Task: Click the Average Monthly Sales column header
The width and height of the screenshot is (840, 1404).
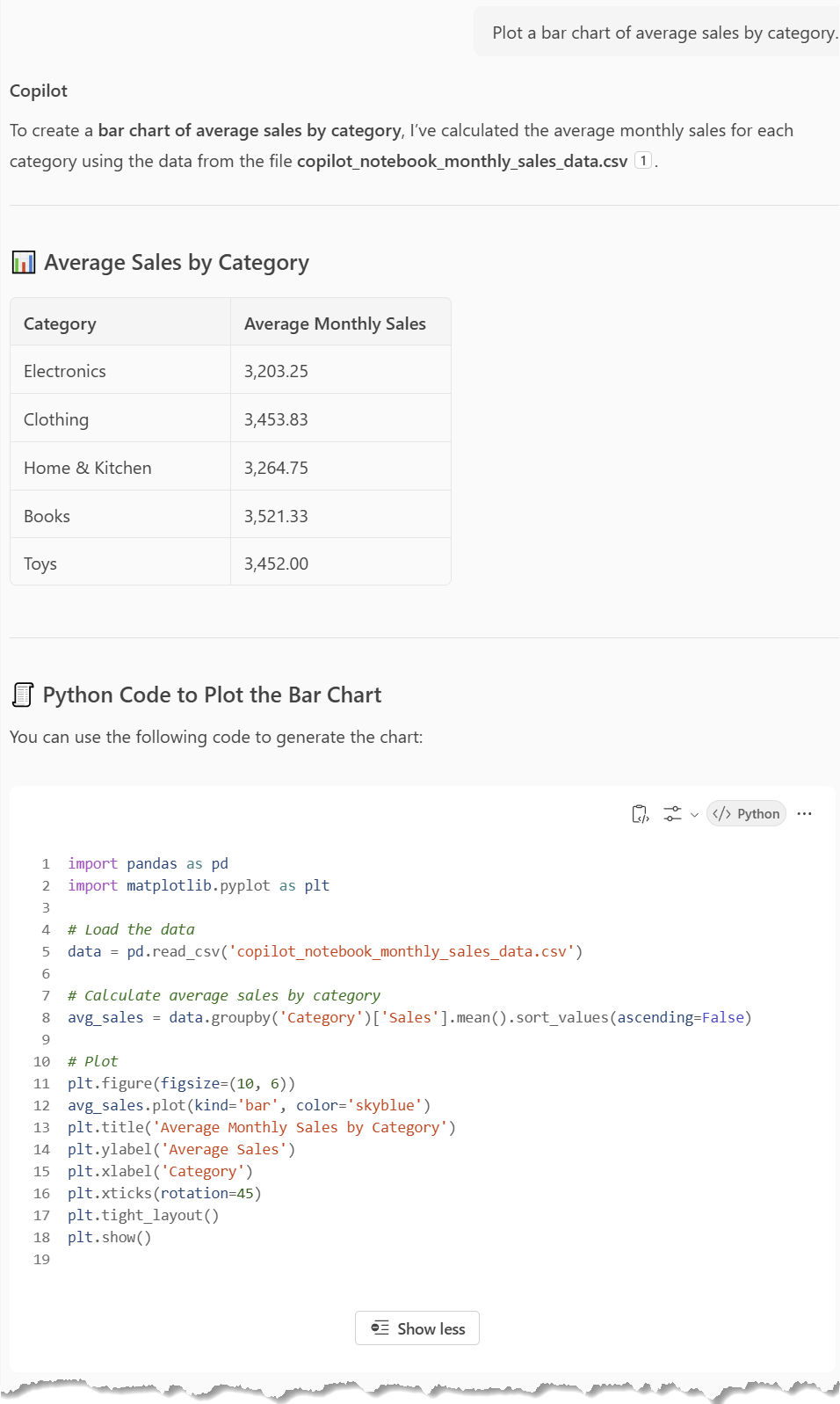Action: pyautogui.click(x=335, y=324)
